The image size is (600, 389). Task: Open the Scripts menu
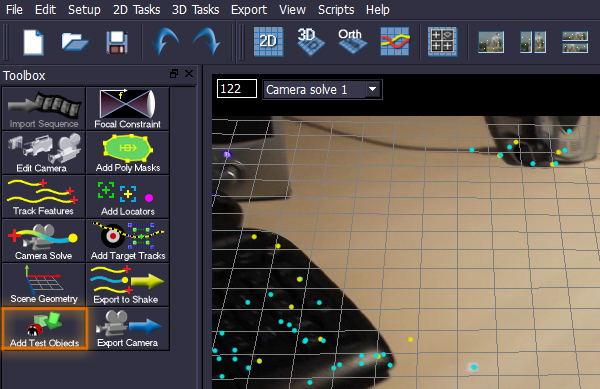coord(336,10)
